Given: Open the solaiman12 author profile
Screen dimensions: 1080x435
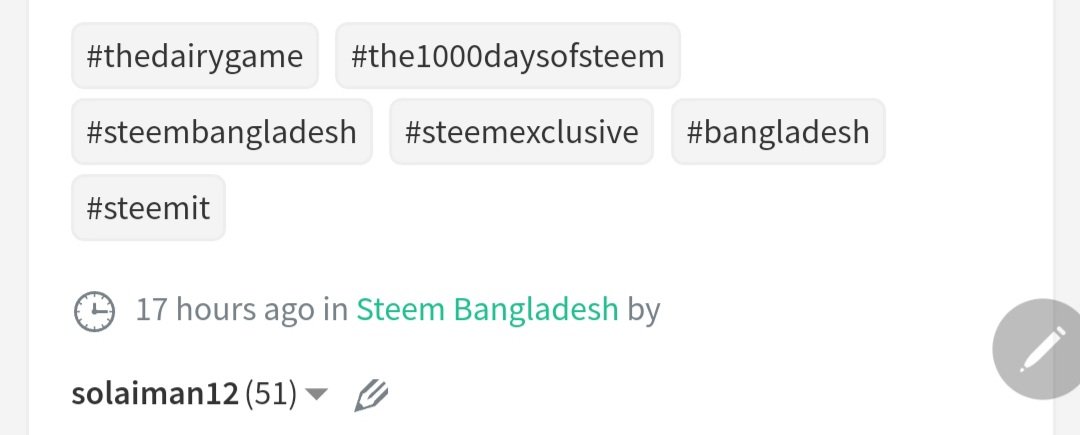Looking at the screenshot, I should click(155, 394).
